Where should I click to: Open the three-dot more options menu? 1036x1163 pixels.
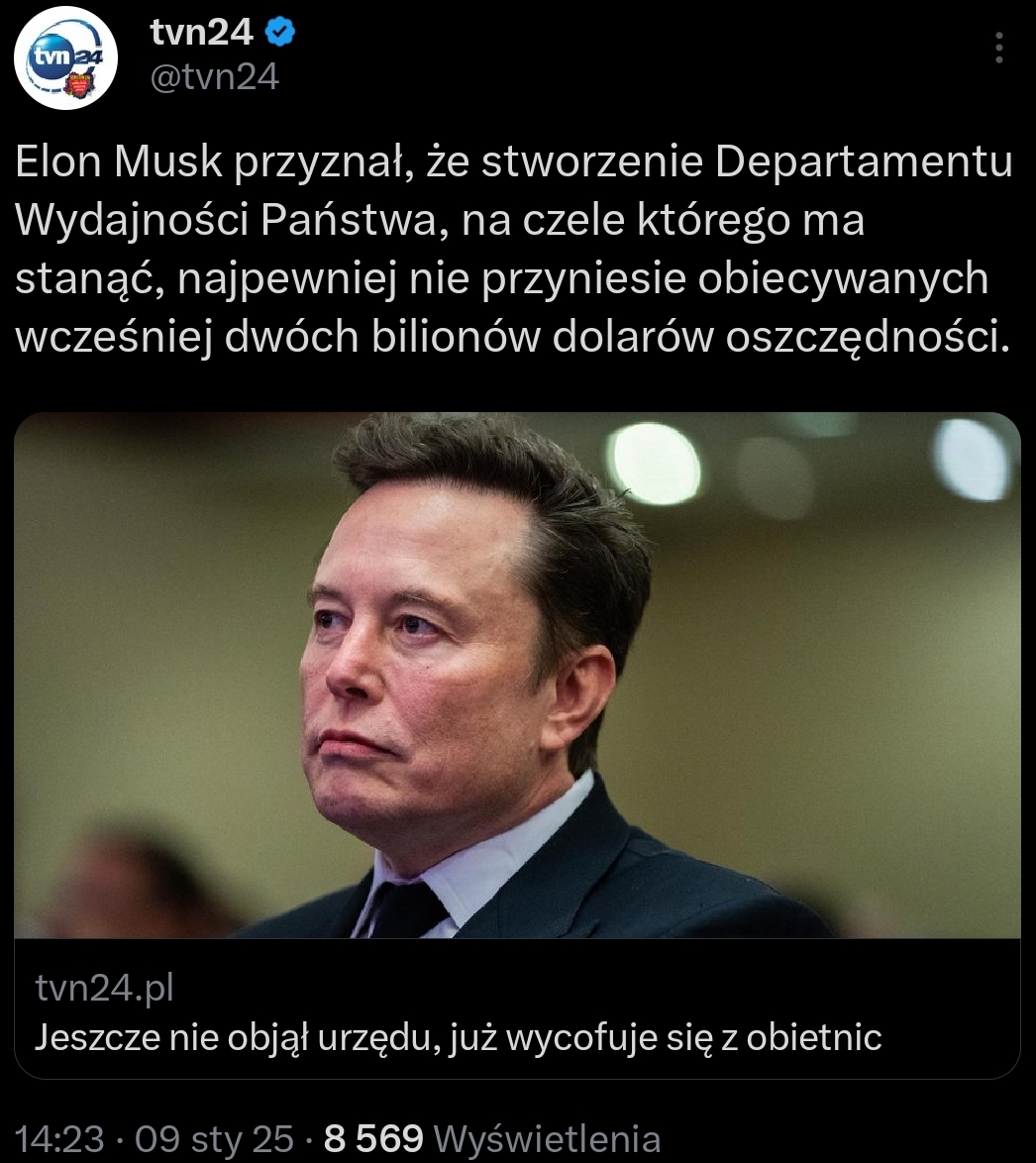click(999, 48)
